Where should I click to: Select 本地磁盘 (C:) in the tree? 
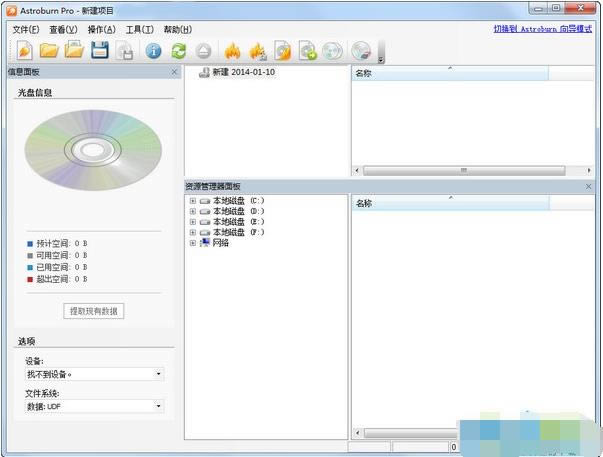pos(238,201)
